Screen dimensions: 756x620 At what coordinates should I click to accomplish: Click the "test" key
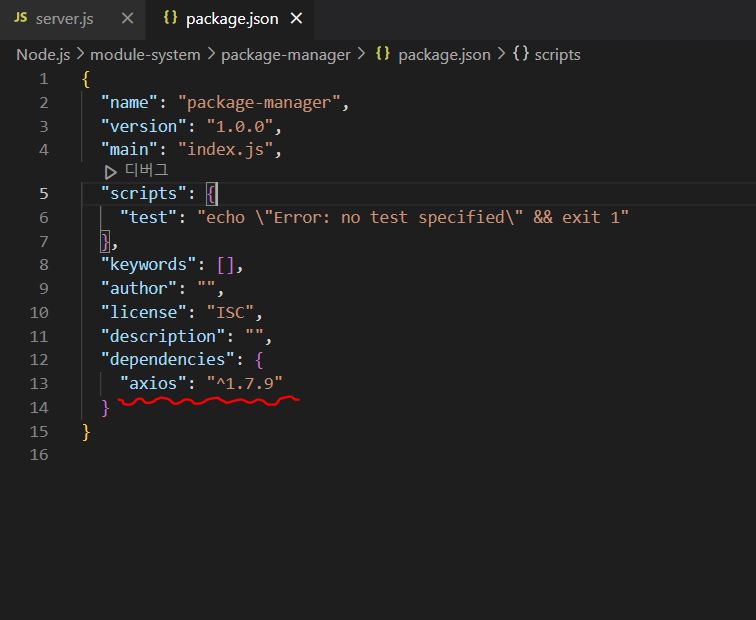pos(148,217)
